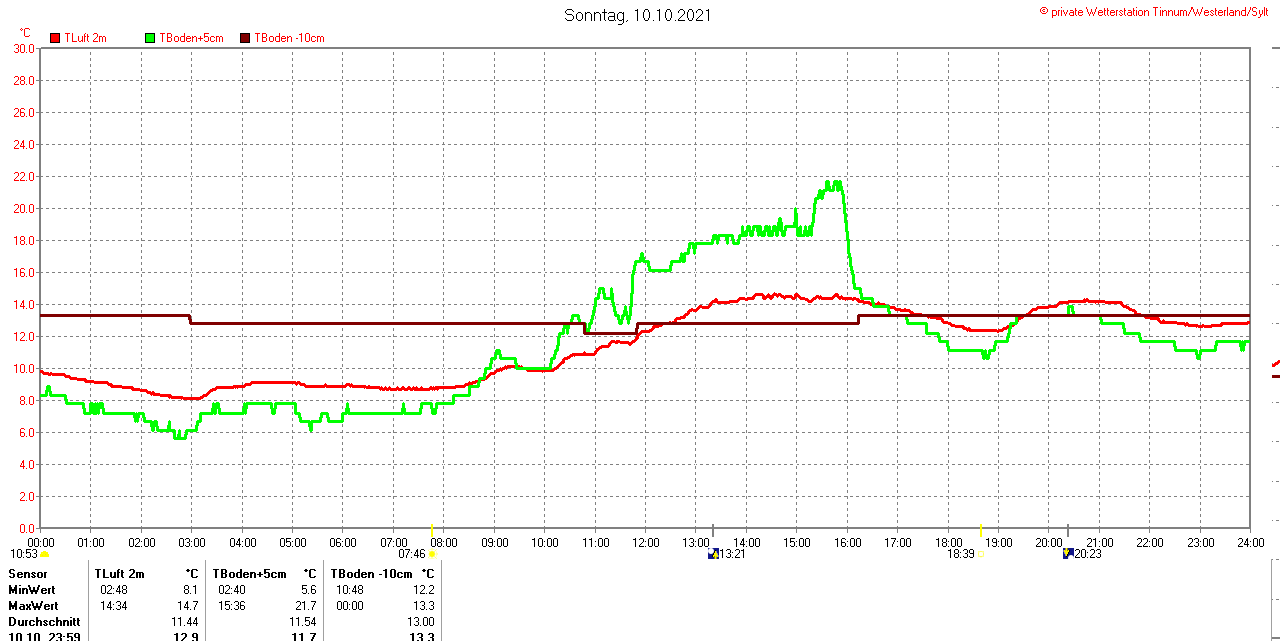Click the Sensor column header in table
Screen dimensions: 1280x641
click(x=28, y=574)
